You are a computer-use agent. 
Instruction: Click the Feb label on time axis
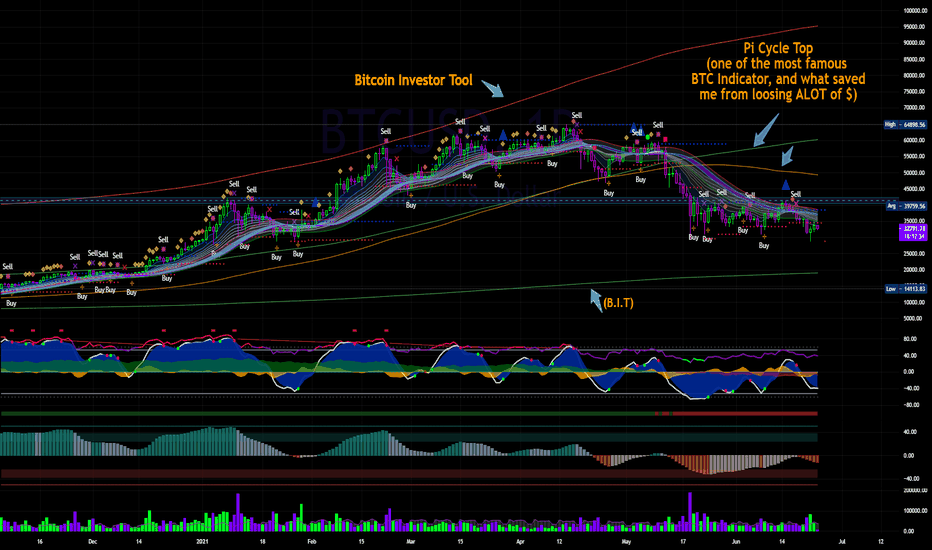click(x=311, y=542)
